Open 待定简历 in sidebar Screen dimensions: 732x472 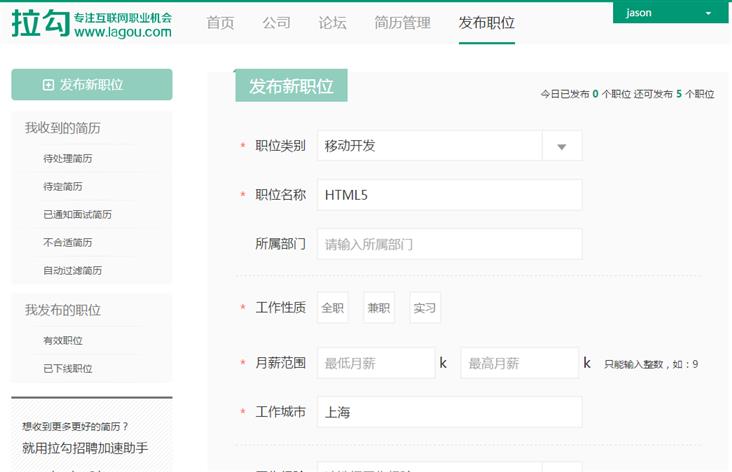tap(63, 186)
